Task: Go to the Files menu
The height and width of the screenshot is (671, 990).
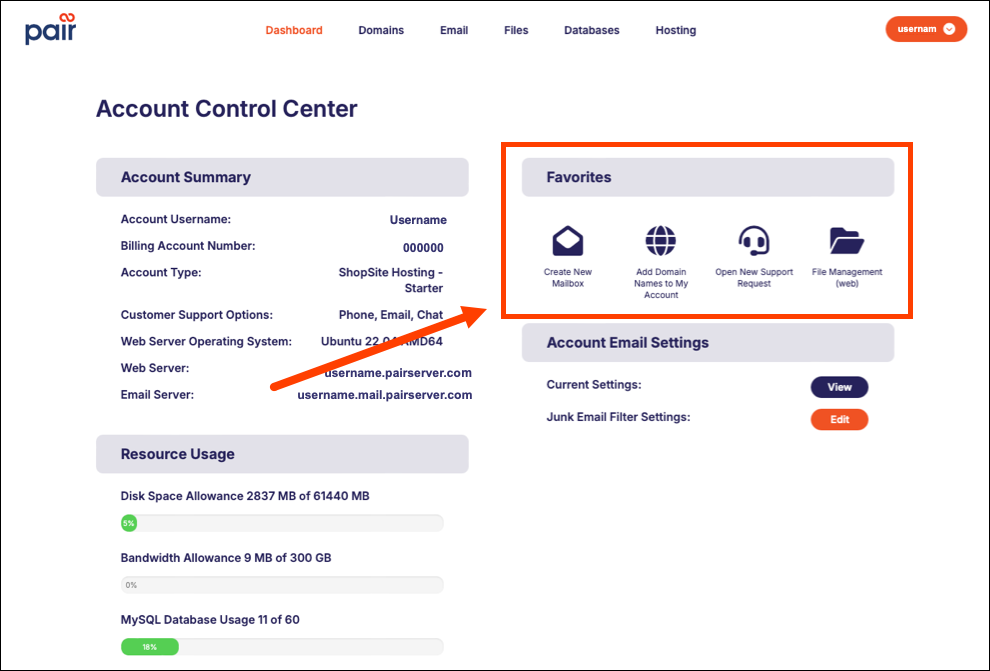Action: click(x=516, y=30)
